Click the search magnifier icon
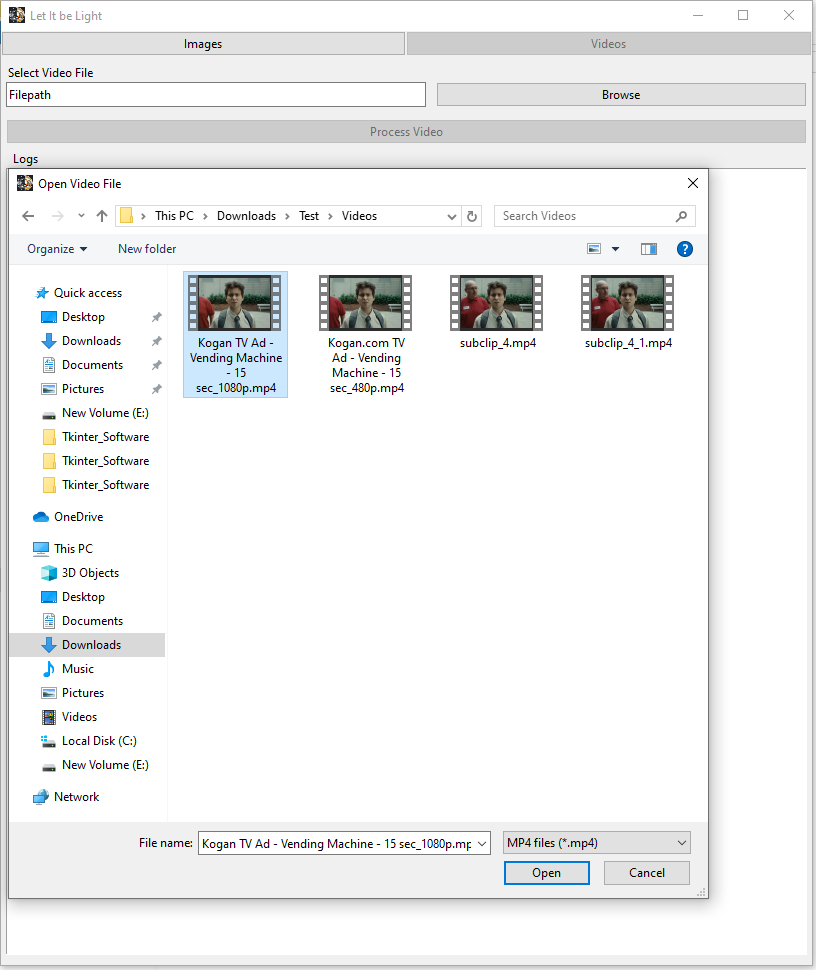816x970 pixels. [x=682, y=216]
